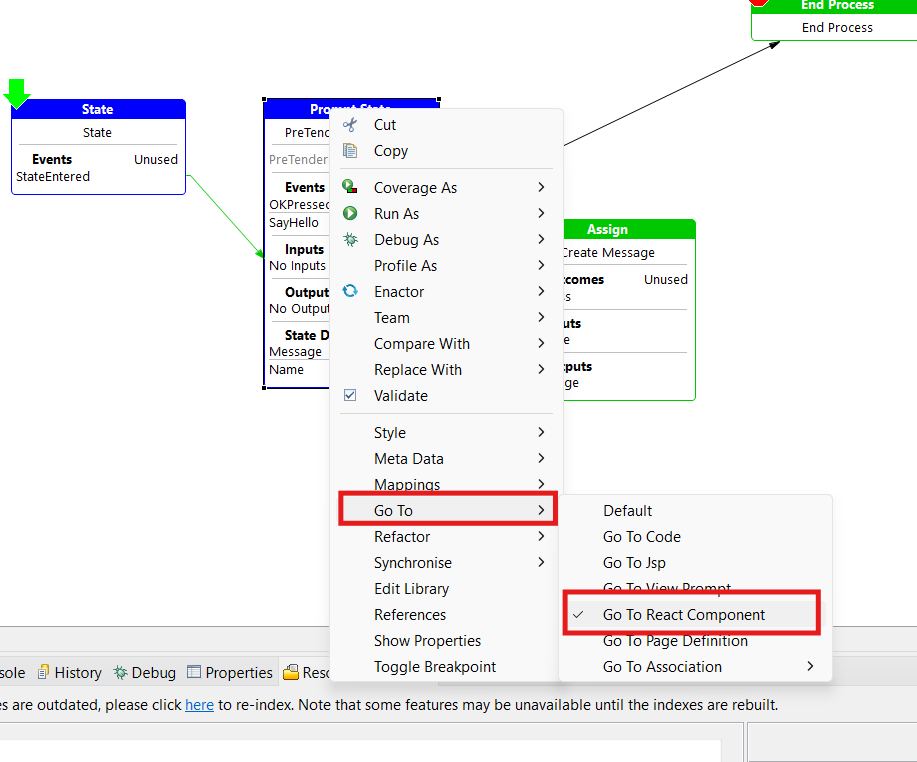Open the Mappings submenu
The image size is (917, 762).
tap(446, 483)
